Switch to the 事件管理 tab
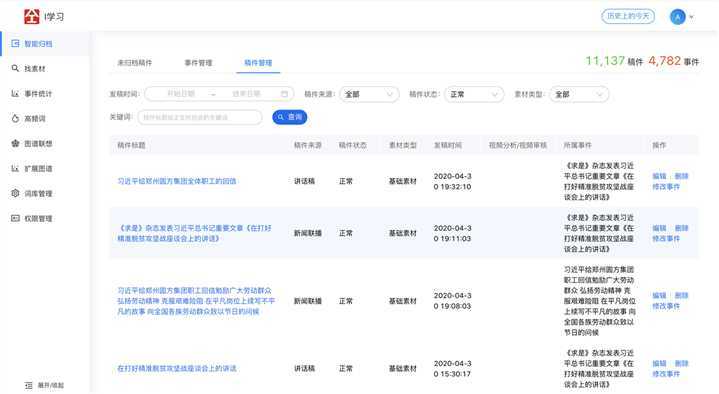719x394 pixels. point(198,63)
